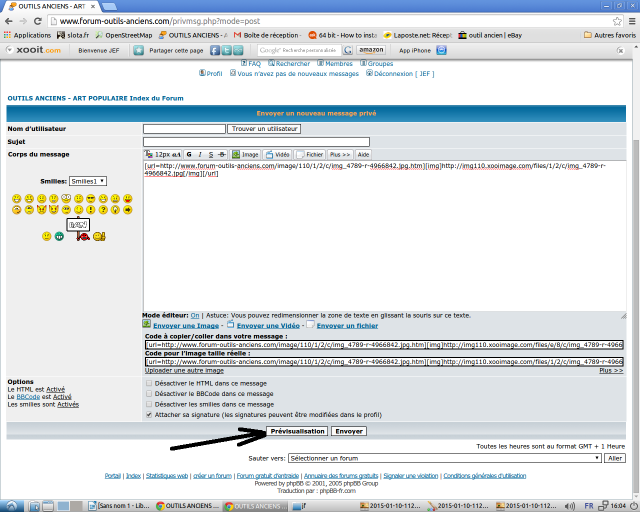Click the Prévisualisation button
This screenshot has width=640, height=512.
click(x=297, y=431)
